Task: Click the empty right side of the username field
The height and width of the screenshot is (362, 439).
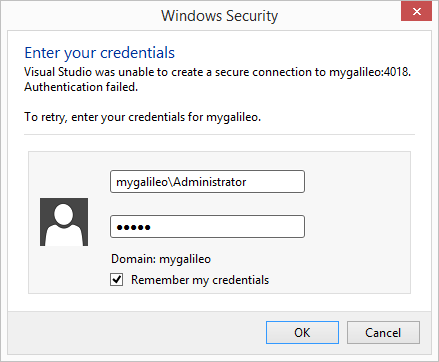Action: click(x=276, y=182)
